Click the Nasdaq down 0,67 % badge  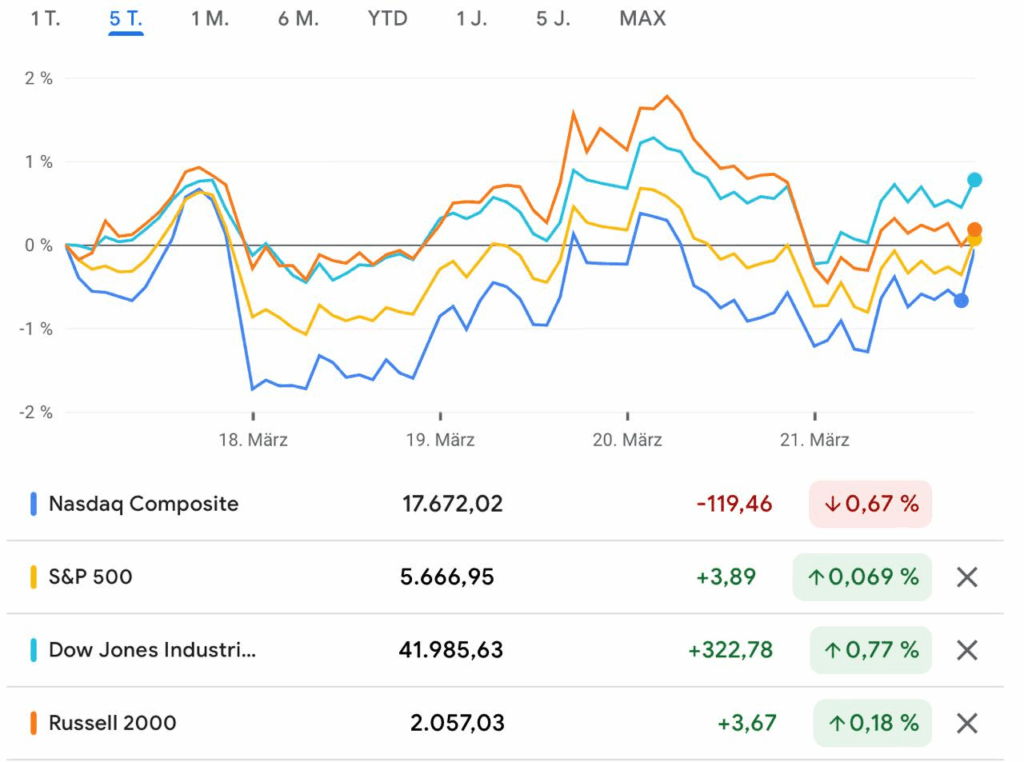(x=870, y=504)
